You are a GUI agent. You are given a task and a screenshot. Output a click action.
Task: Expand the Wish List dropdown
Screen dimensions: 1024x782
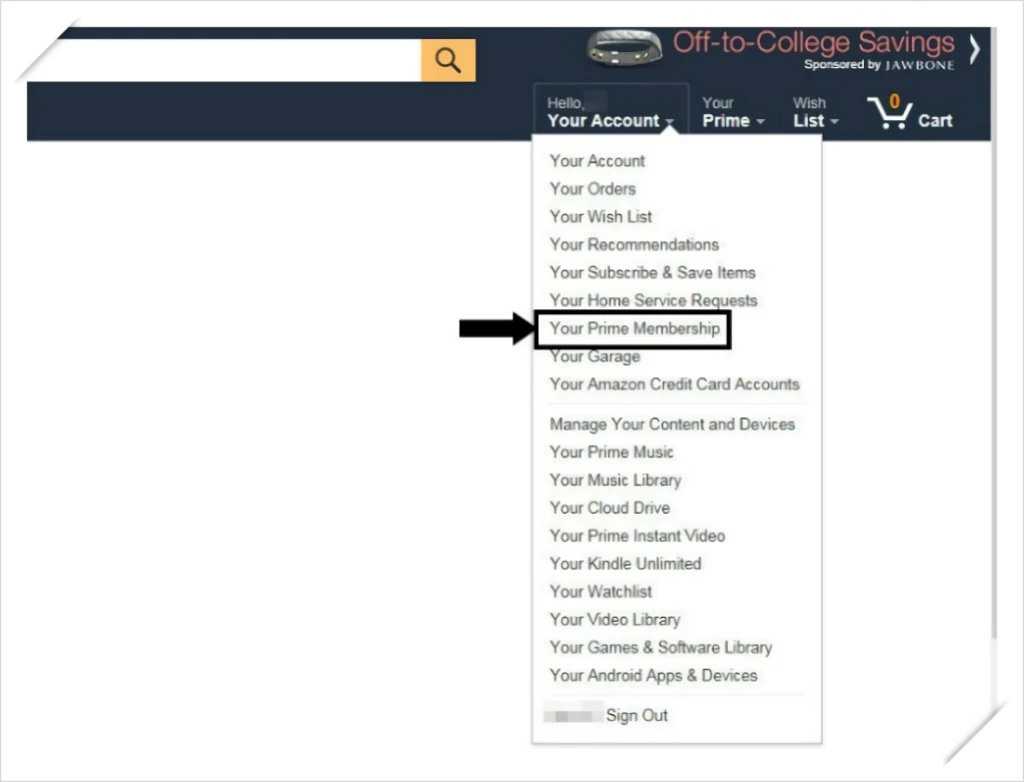(815, 112)
